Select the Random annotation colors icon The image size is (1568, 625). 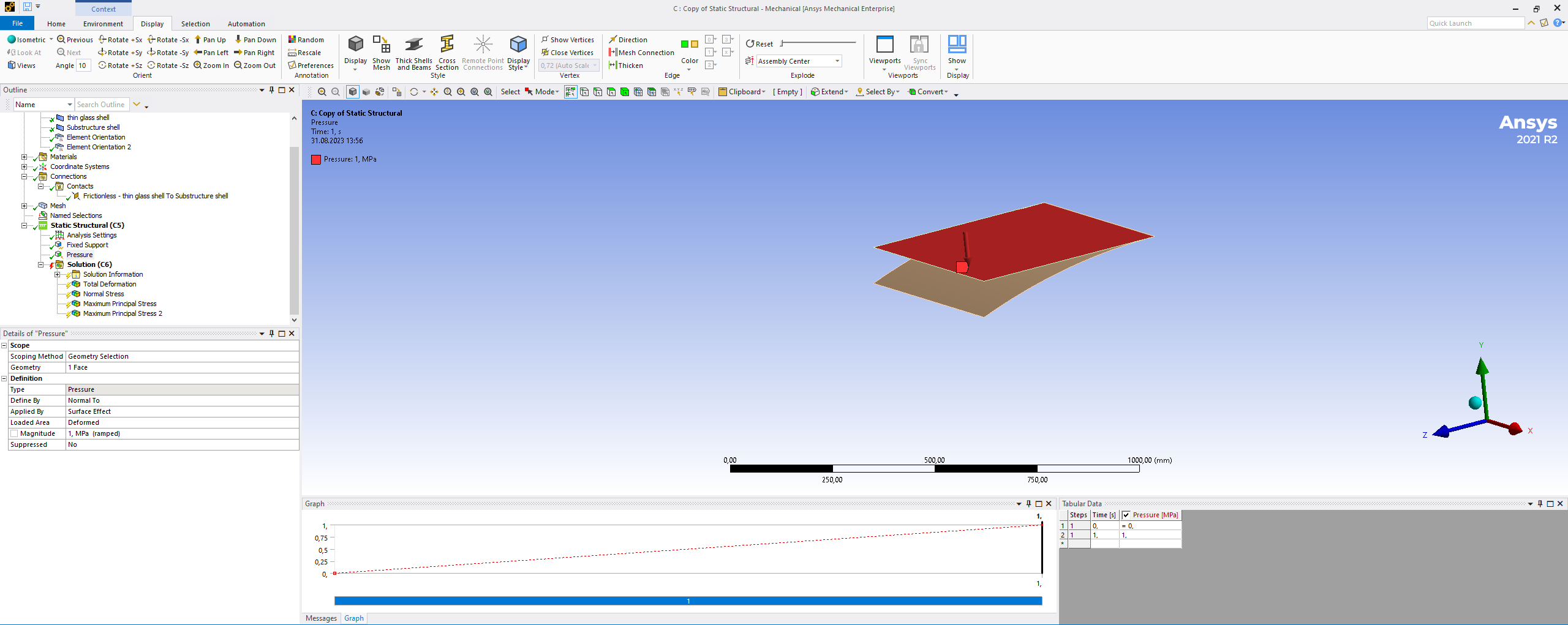292,39
